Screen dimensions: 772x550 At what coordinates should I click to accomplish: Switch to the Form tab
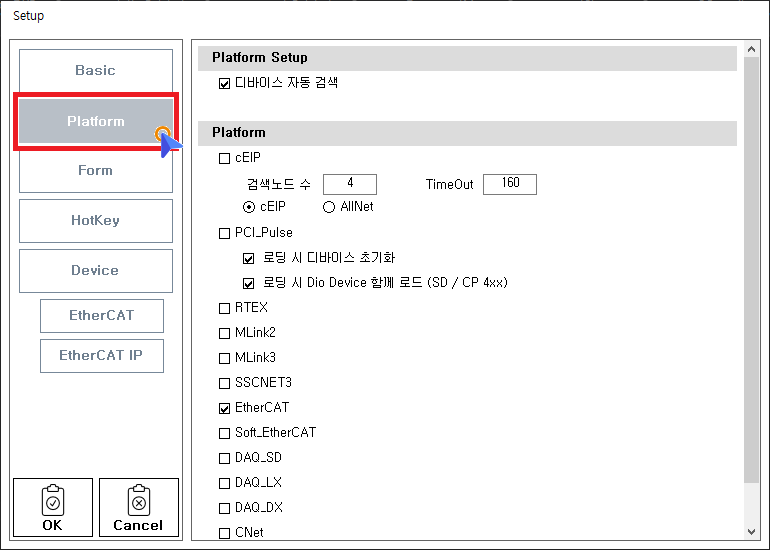(96, 171)
